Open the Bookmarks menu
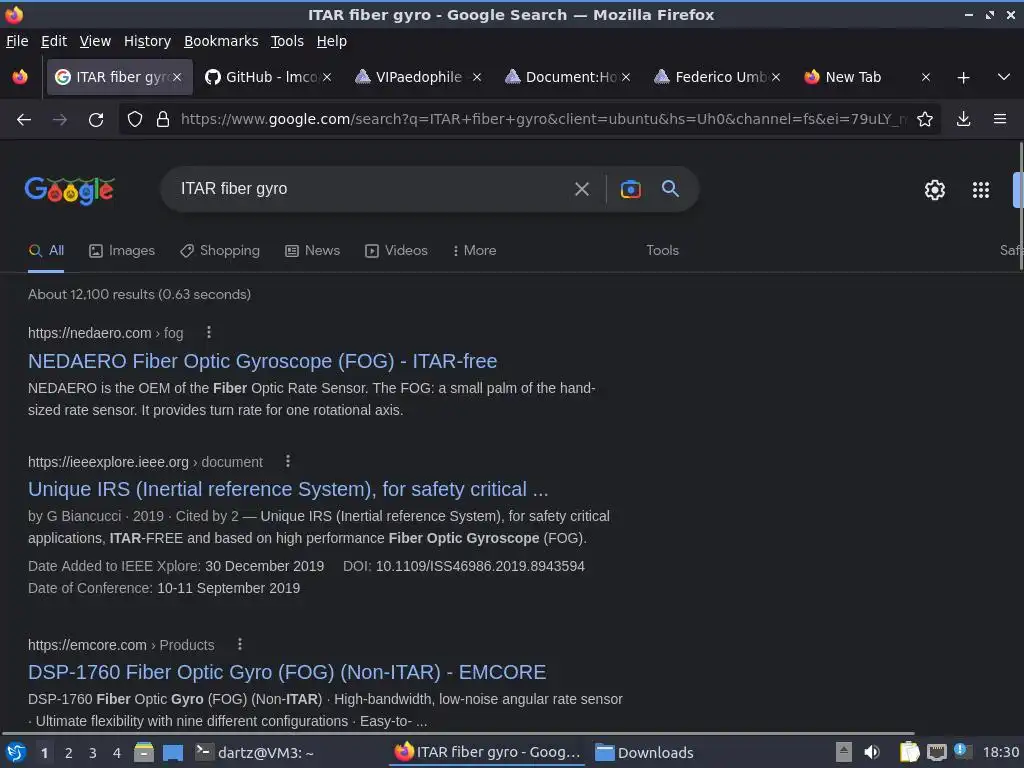Screen dimensions: 1024x768 pyautogui.click(x=221, y=41)
